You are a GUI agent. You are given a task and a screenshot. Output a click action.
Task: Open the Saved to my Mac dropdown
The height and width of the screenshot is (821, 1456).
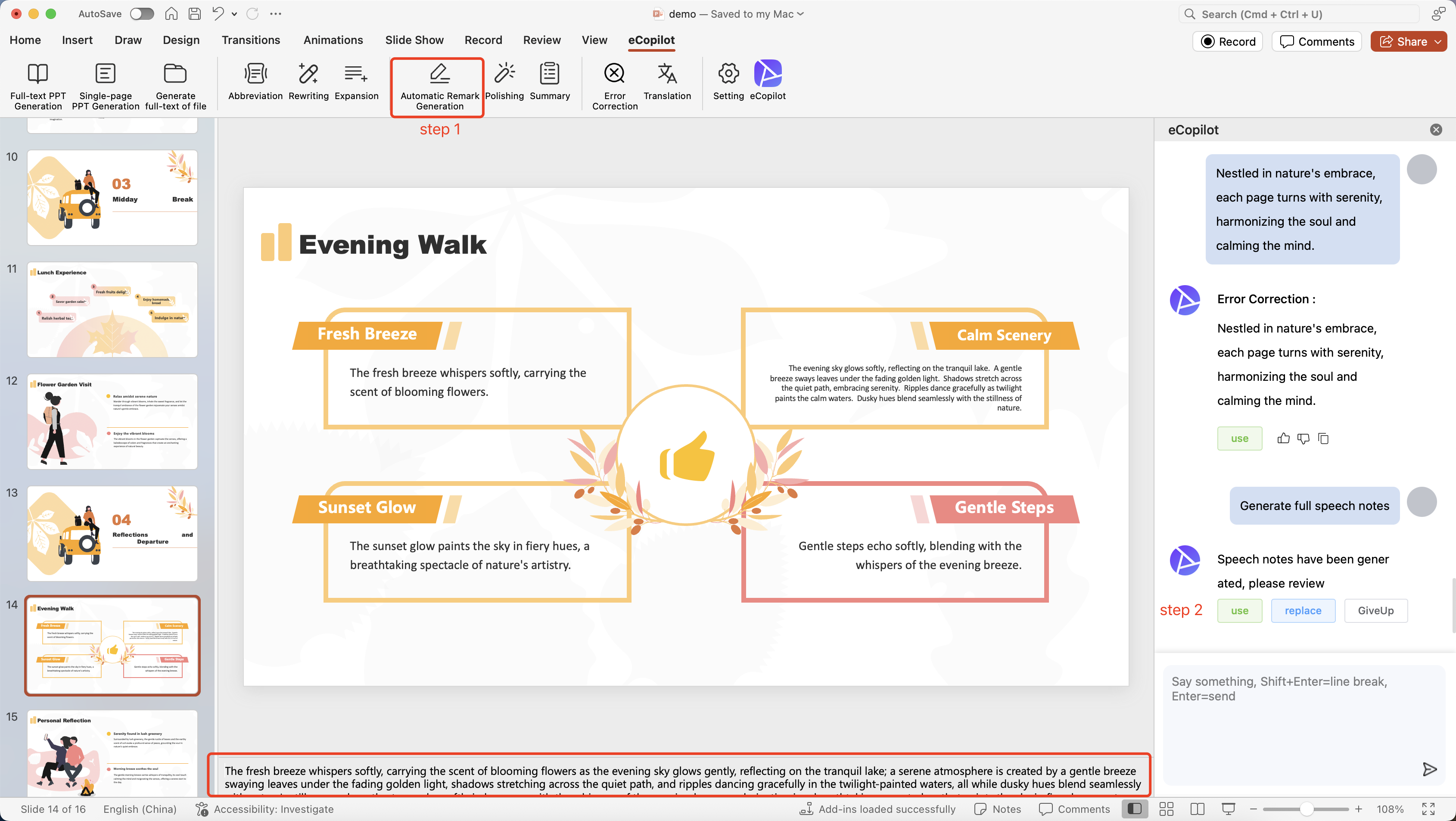(x=800, y=13)
